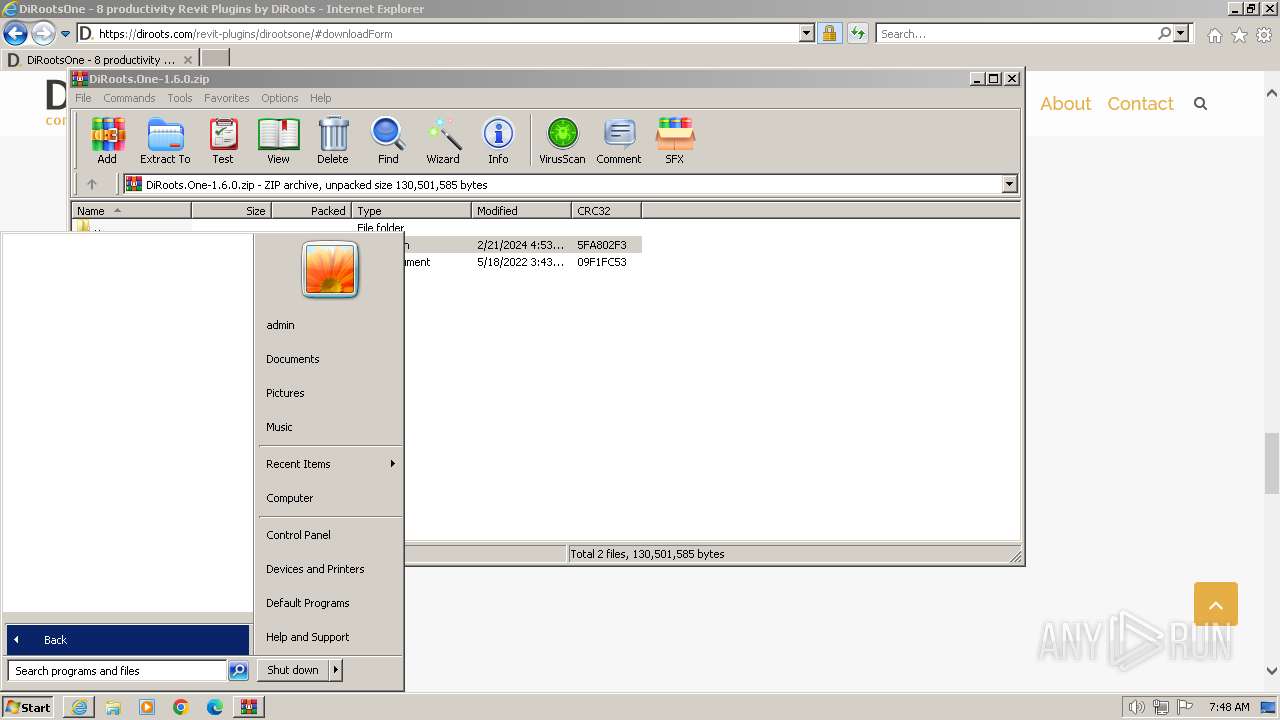Click the Shut down button
Screen dimensions: 1280x720
click(x=293, y=670)
